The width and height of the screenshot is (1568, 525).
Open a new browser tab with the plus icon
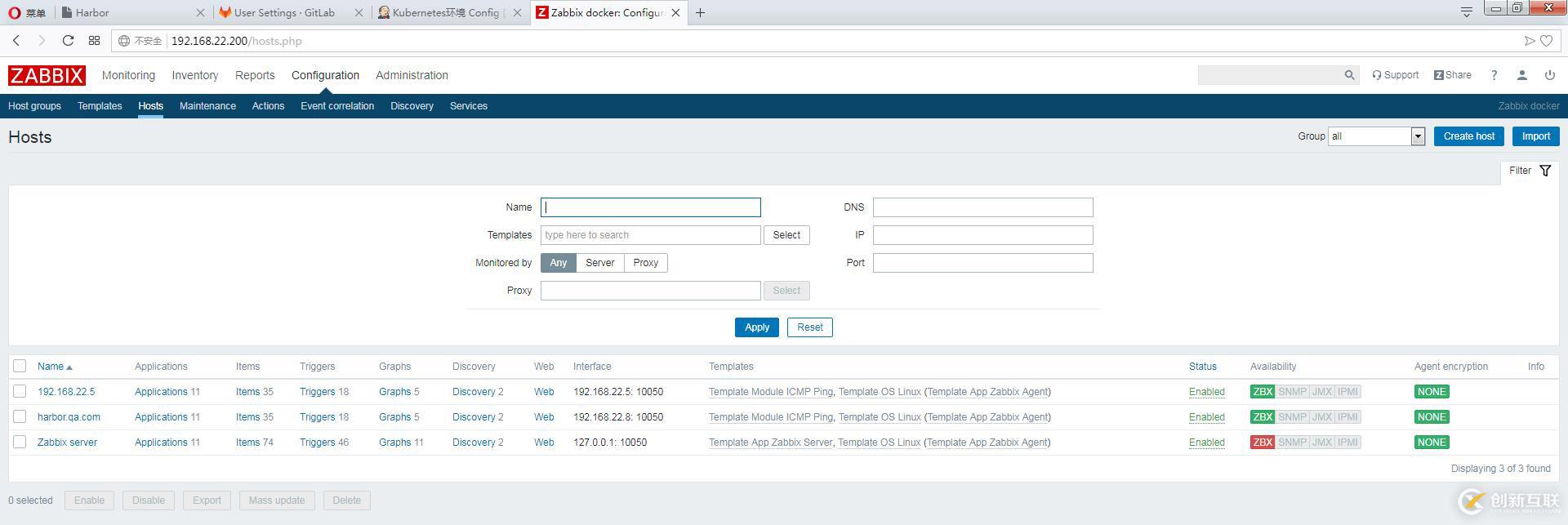700,12
